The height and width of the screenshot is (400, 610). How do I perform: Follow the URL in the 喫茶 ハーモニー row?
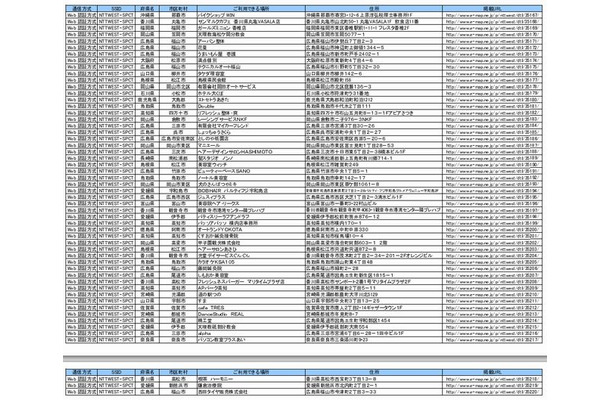point(493,379)
